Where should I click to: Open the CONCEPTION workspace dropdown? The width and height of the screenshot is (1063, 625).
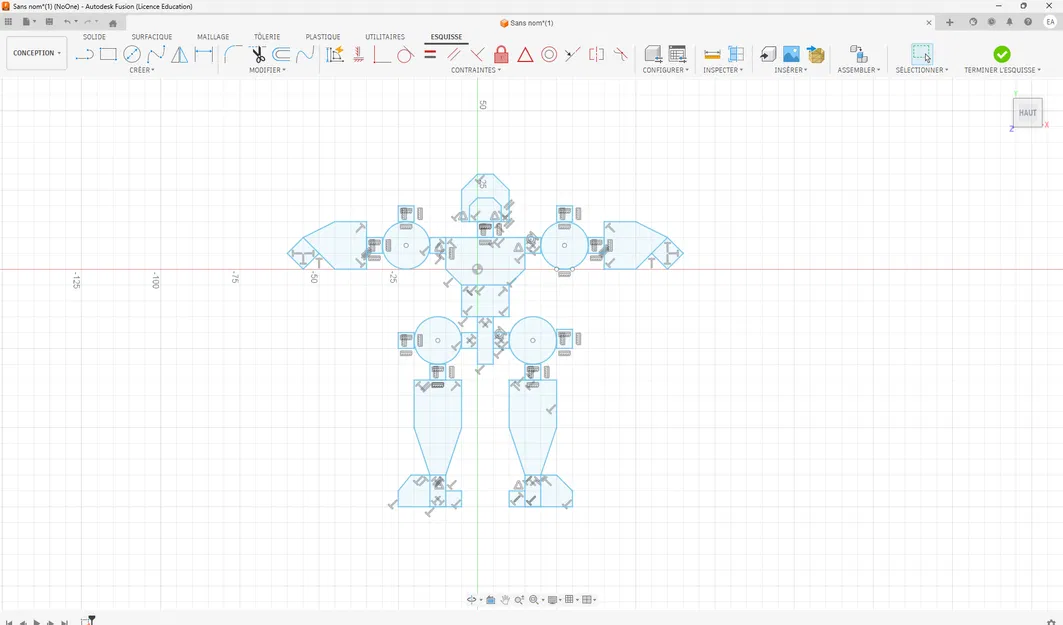coord(37,53)
